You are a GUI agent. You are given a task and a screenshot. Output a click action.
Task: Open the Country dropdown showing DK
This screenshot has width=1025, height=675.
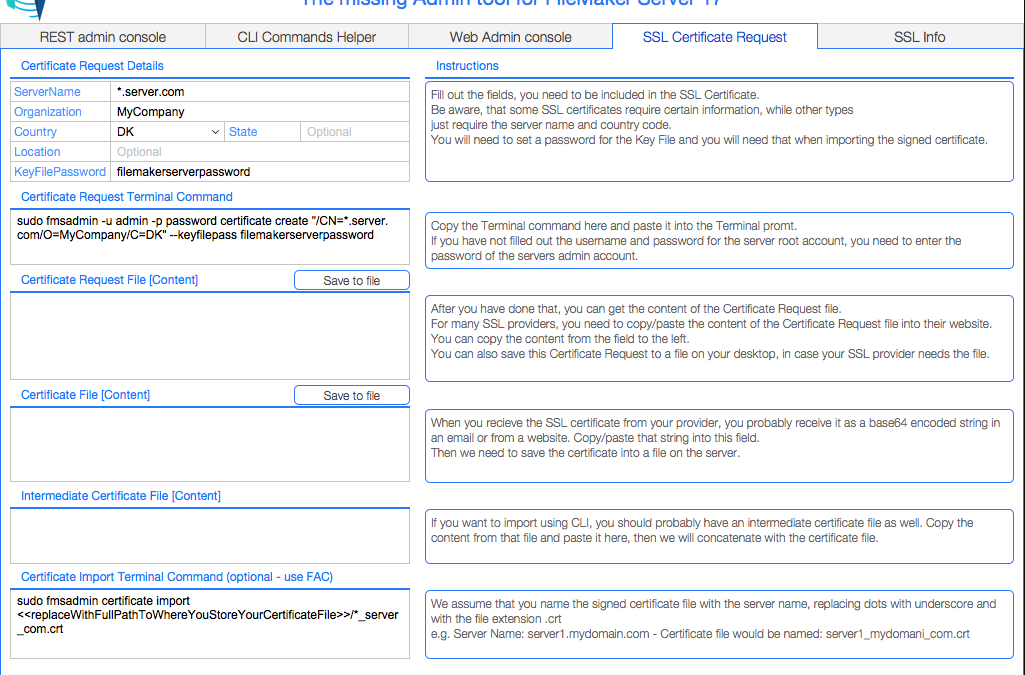point(167,131)
